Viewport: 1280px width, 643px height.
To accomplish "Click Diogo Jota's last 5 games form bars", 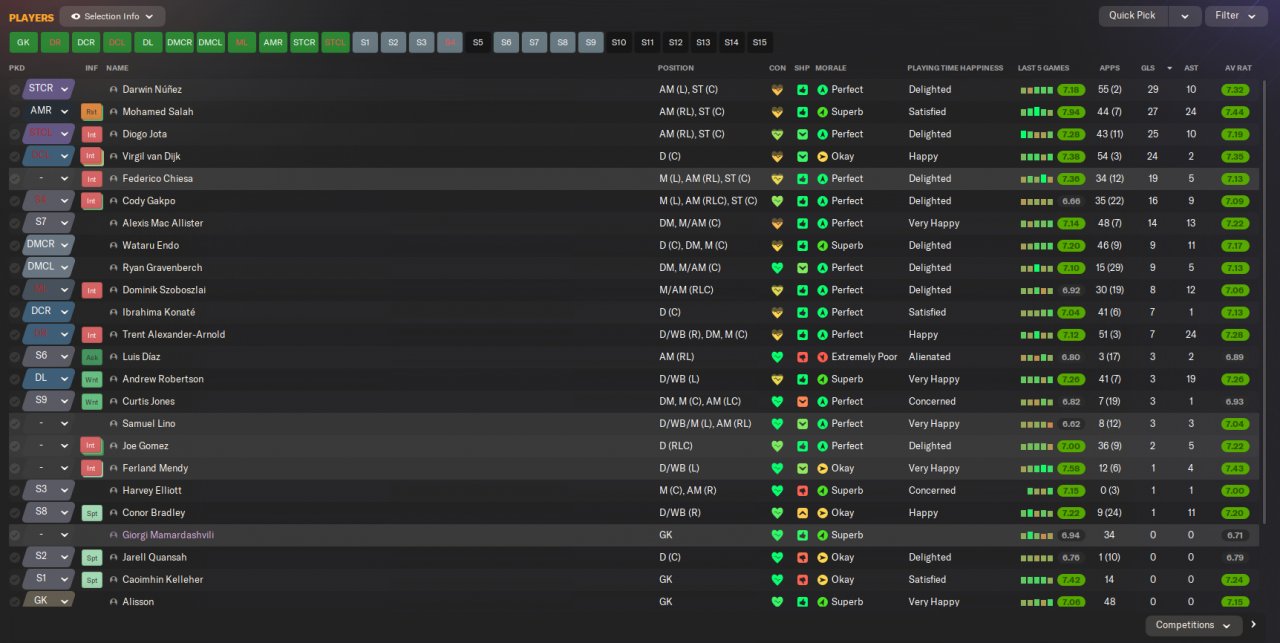I will (x=1037, y=134).
